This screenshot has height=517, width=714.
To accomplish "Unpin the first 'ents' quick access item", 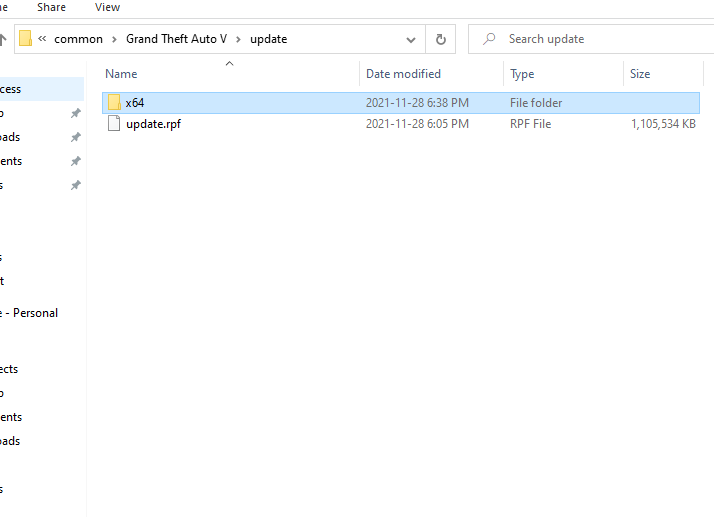I will coord(76,161).
